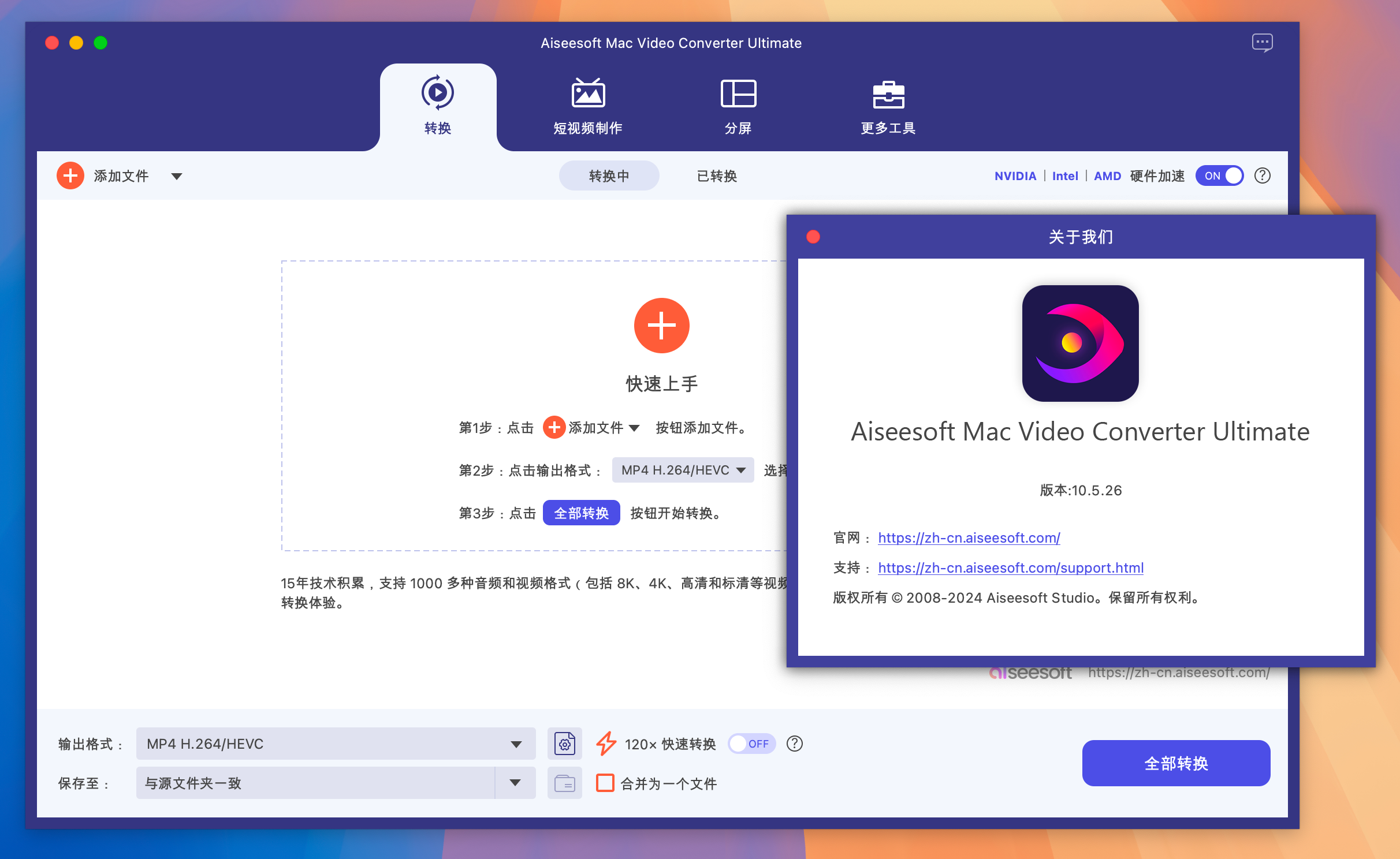Click the lightning bolt fast convert icon
This screenshot has width=1400, height=859.
pos(606,744)
